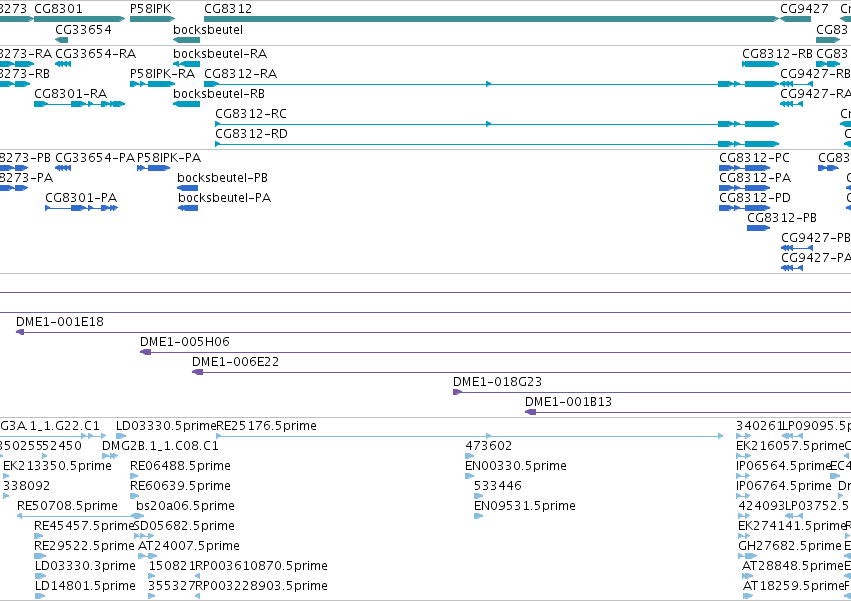Viewport: 851px width, 601px height.
Task: Open EST SD05682.5prime
Action: [184, 527]
